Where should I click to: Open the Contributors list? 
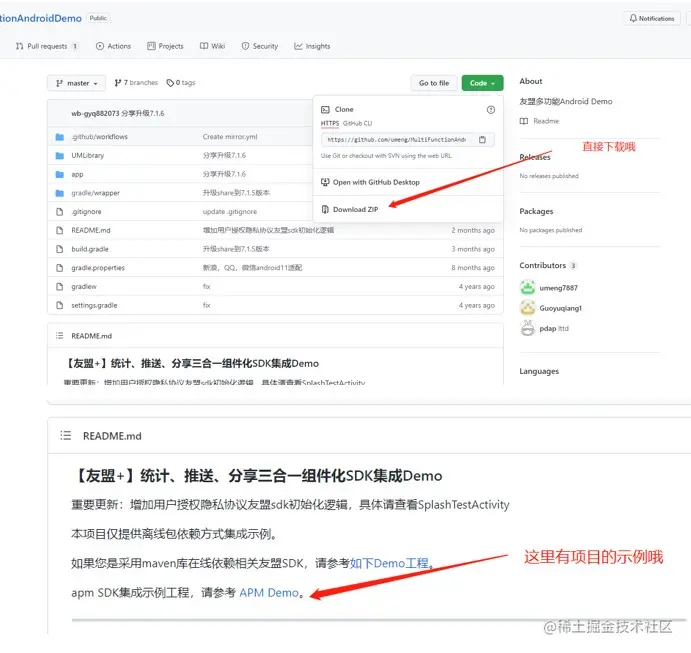[x=547, y=266]
